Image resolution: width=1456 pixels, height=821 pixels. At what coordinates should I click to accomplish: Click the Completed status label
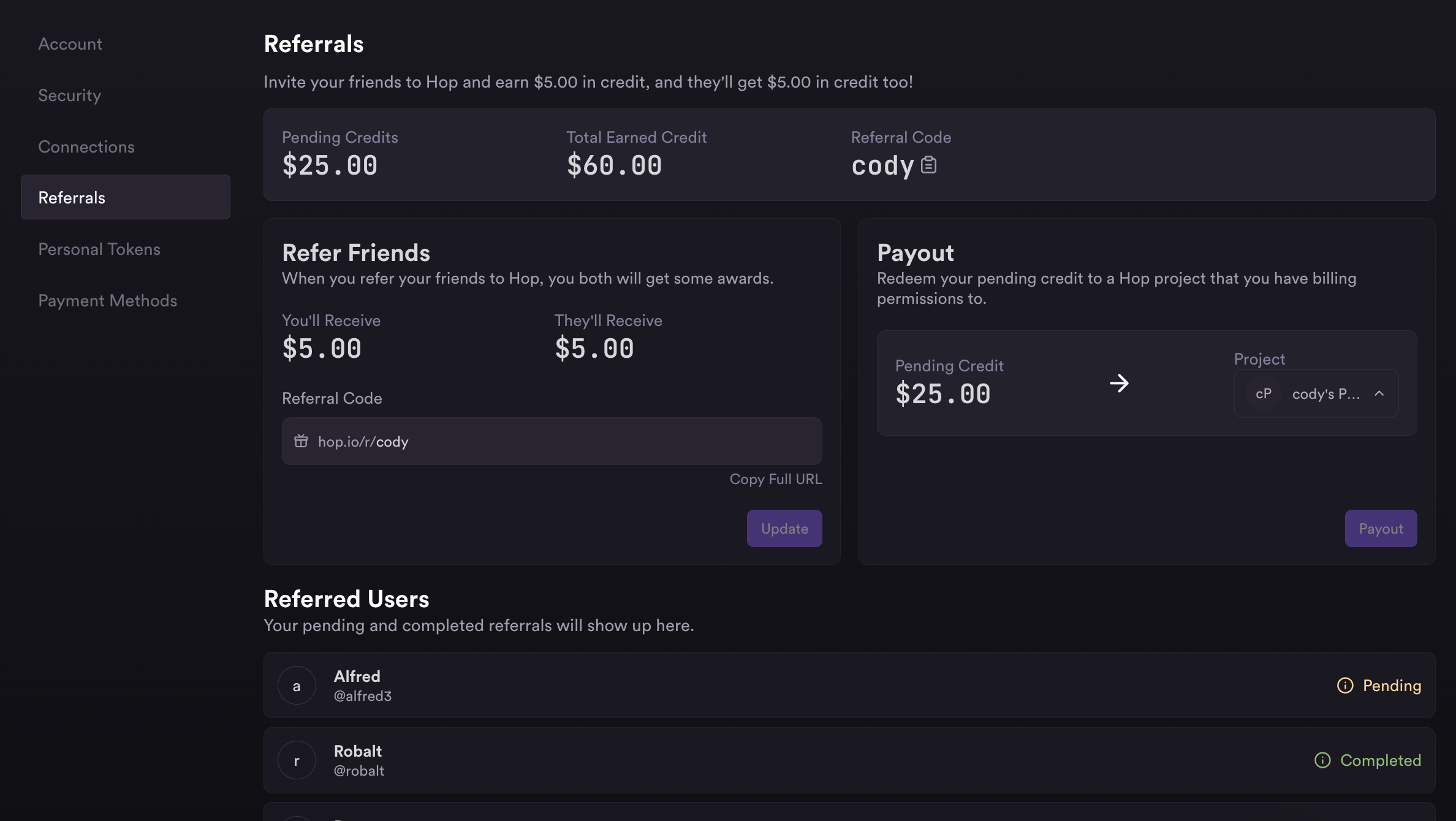[1381, 760]
